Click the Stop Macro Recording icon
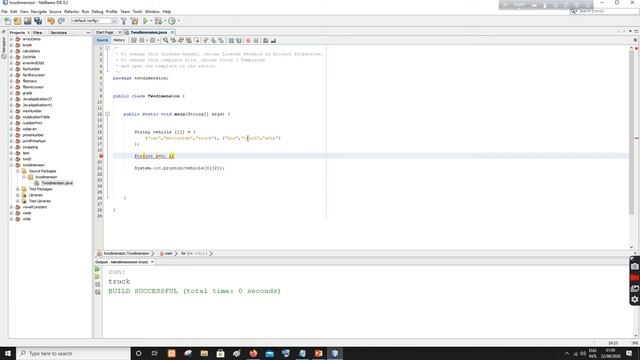The image size is (640, 360). click(x=256, y=40)
